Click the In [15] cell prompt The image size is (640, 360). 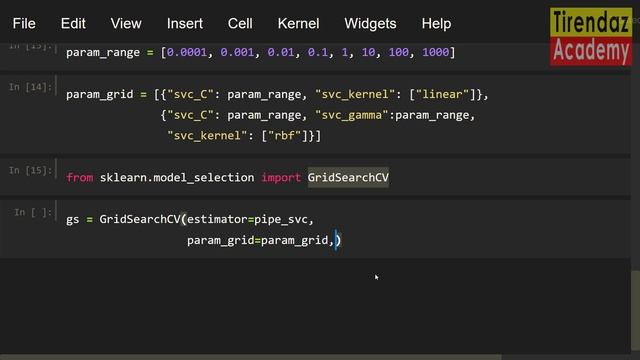point(30,170)
